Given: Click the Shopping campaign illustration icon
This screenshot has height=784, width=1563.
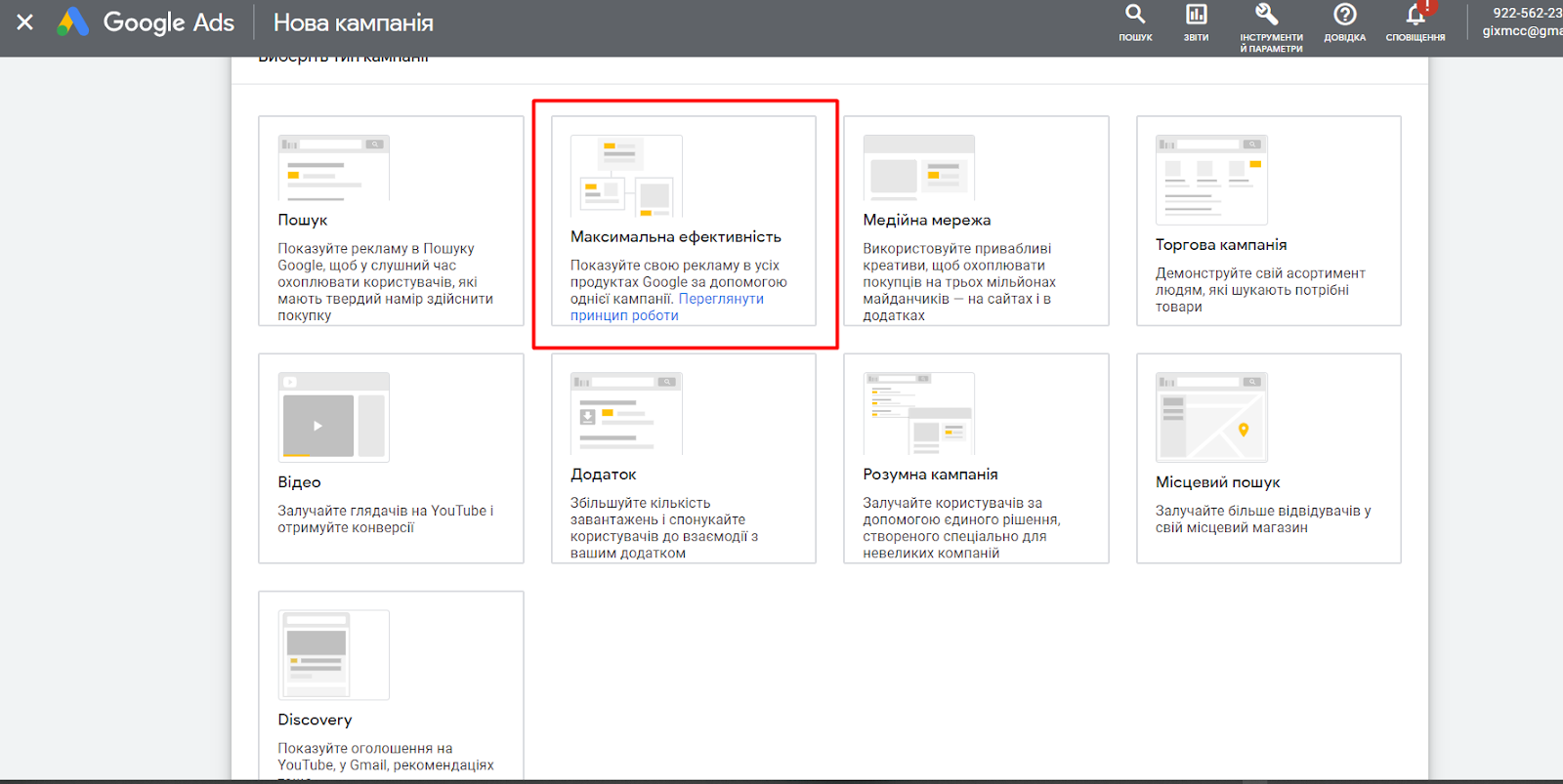Looking at the screenshot, I should pyautogui.click(x=1211, y=180).
